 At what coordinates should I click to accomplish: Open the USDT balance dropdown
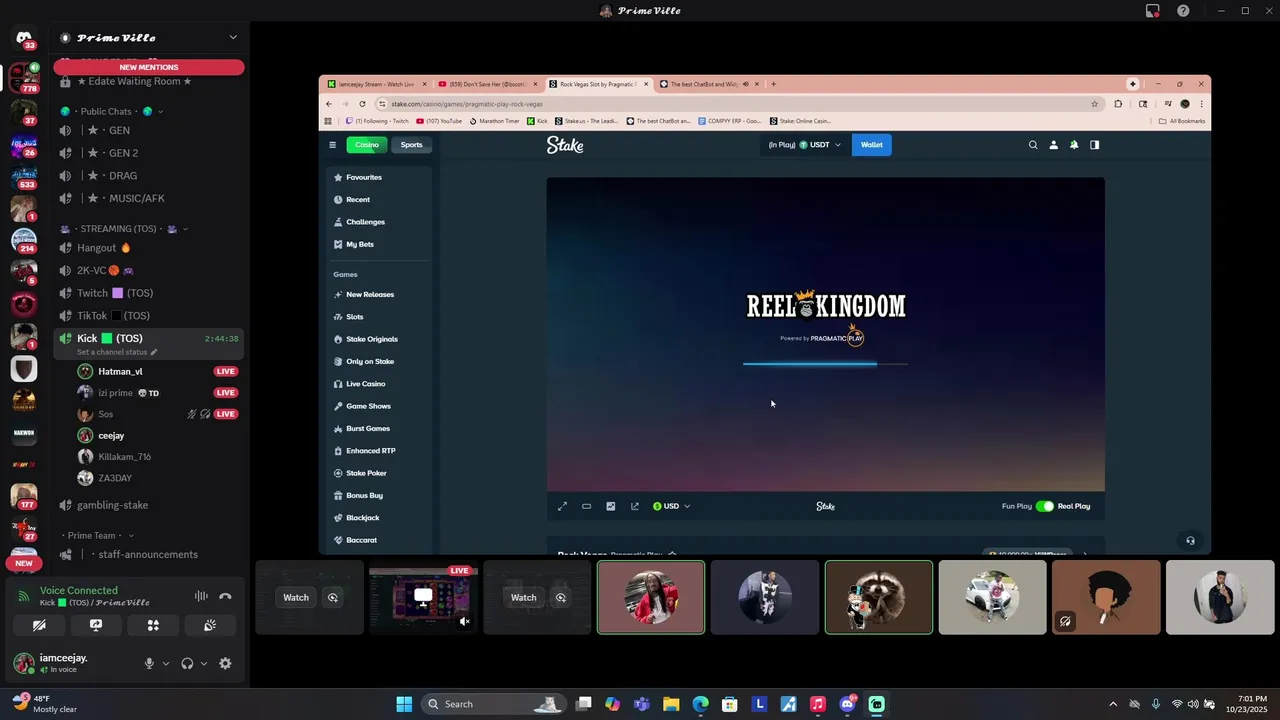coord(805,145)
